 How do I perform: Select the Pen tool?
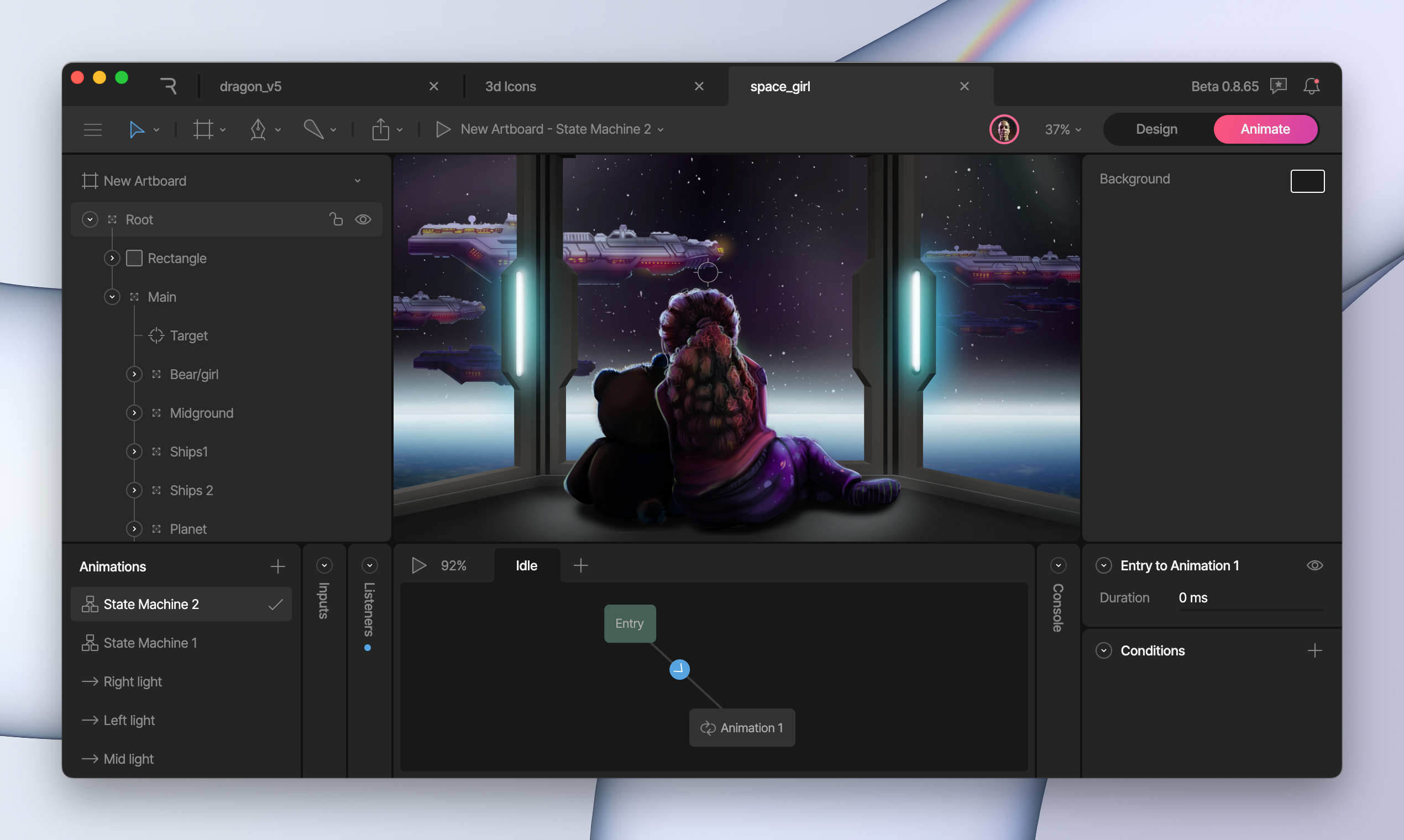click(x=258, y=130)
